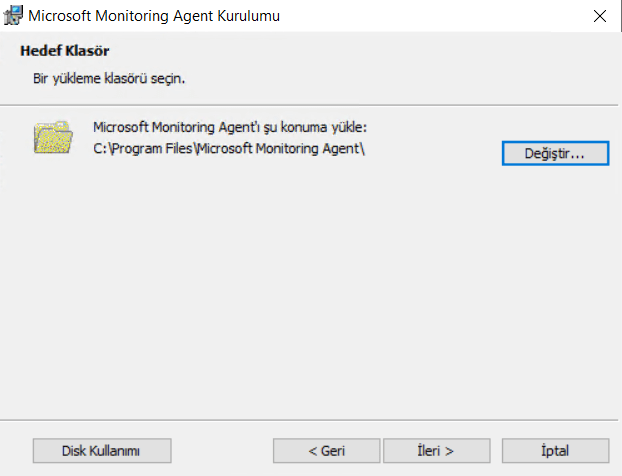This screenshot has height=476, width=622.
Task: Cancel setup using the İptal button
Action: pyautogui.click(x=555, y=451)
